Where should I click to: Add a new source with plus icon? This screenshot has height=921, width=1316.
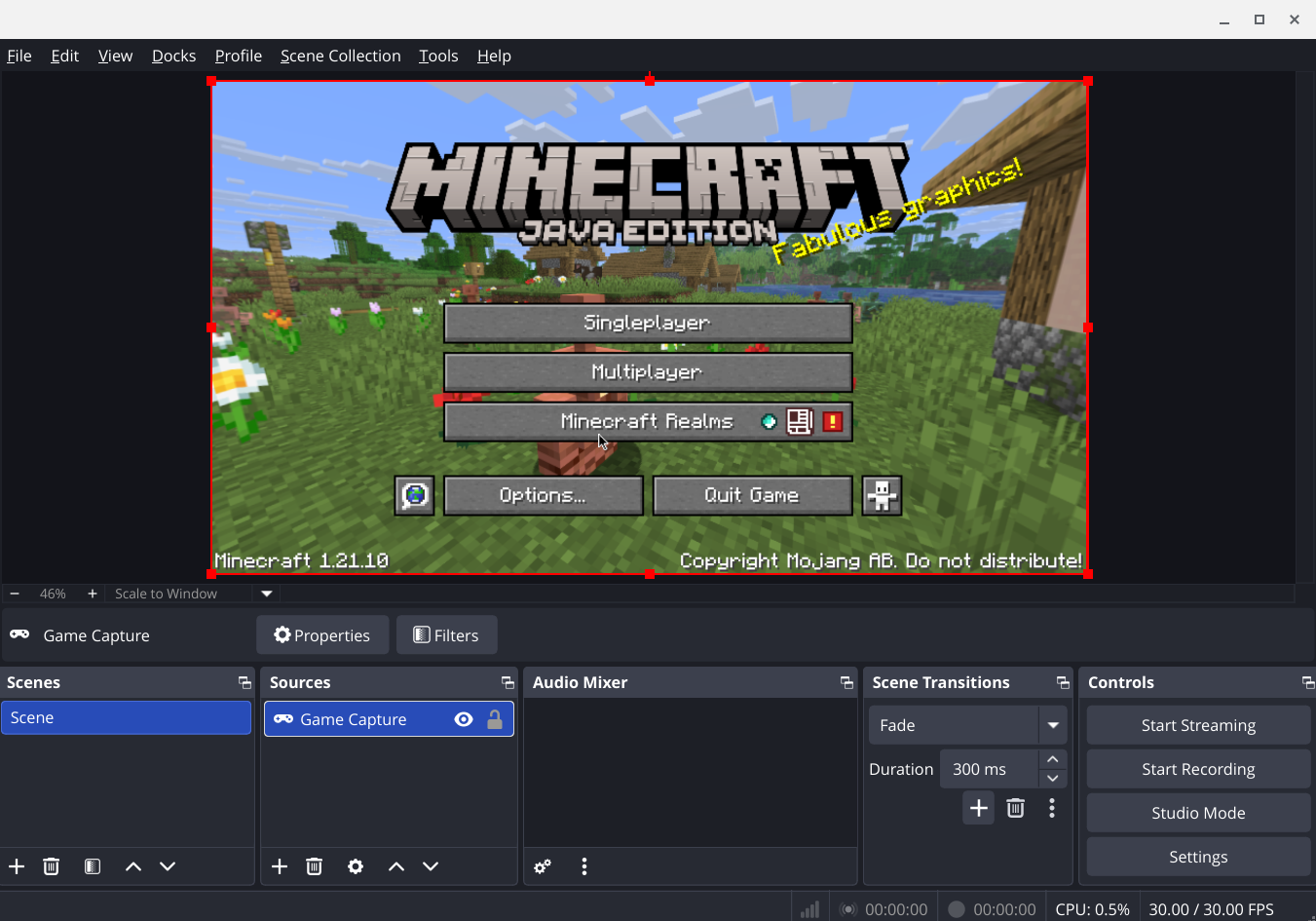pyautogui.click(x=280, y=866)
